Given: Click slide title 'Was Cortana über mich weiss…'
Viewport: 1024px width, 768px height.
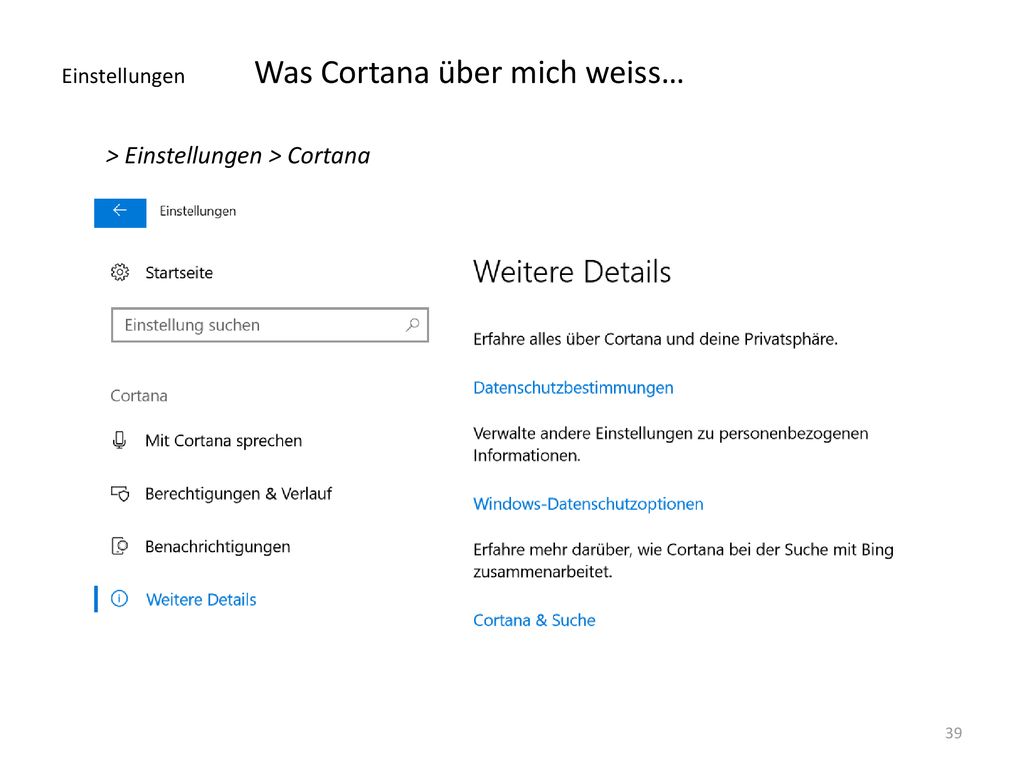Looking at the screenshot, I should tap(469, 72).
